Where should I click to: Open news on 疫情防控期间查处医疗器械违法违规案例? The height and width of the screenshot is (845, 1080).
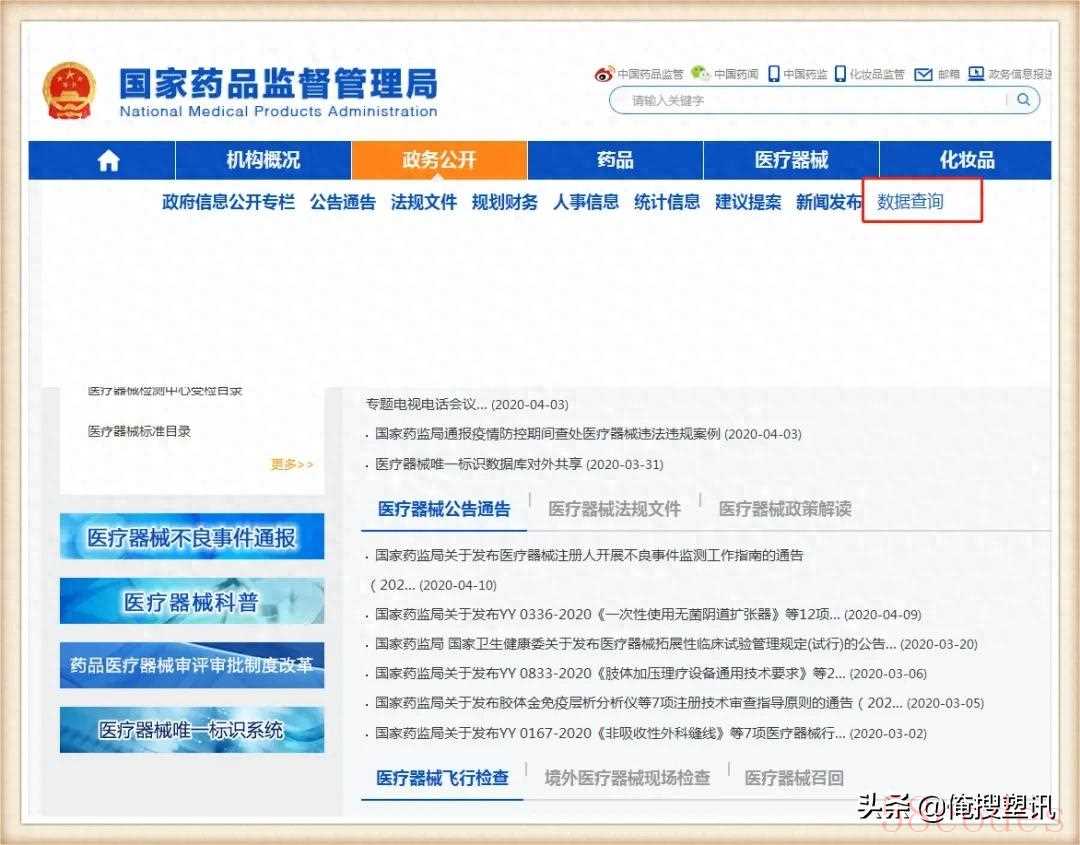click(588, 434)
